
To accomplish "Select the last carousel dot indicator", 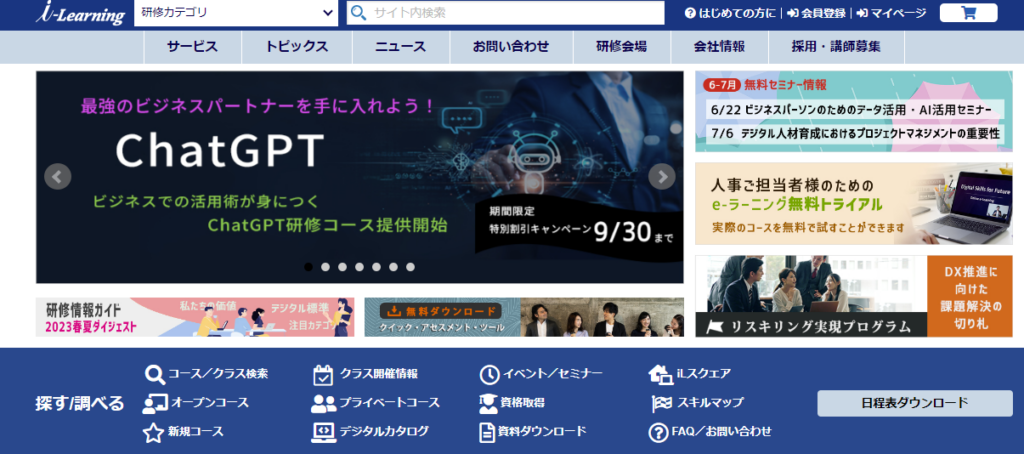I will click(x=410, y=267).
